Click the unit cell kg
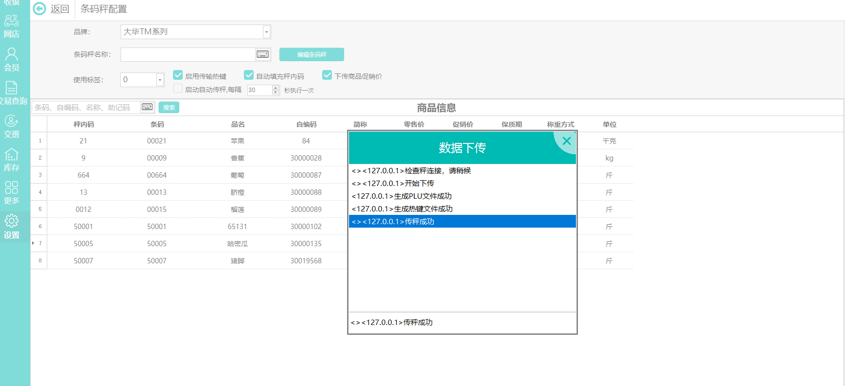This screenshot has width=845, height=386. coord(609,158)
